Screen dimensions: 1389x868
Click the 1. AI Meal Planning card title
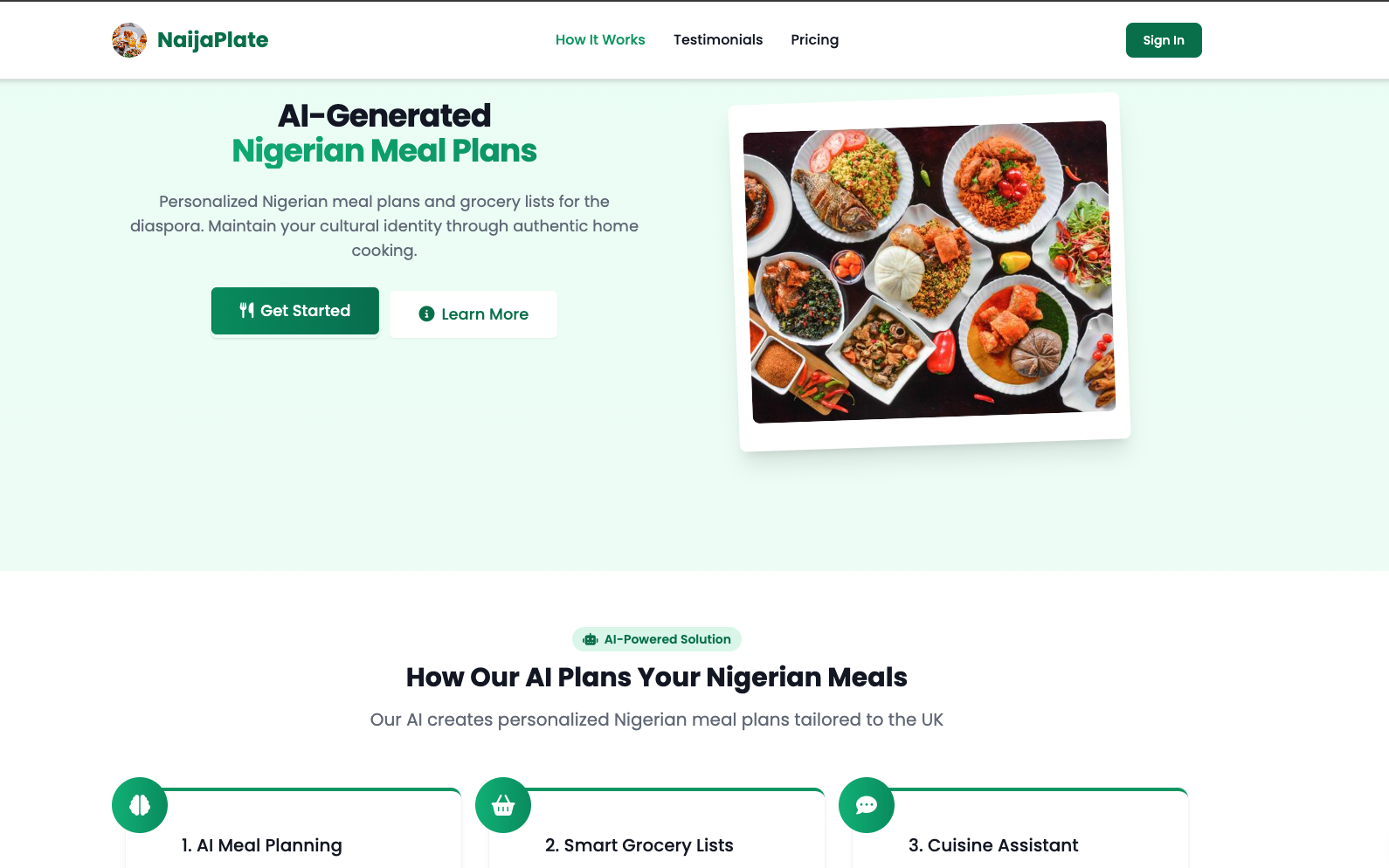tap(262, 845)
